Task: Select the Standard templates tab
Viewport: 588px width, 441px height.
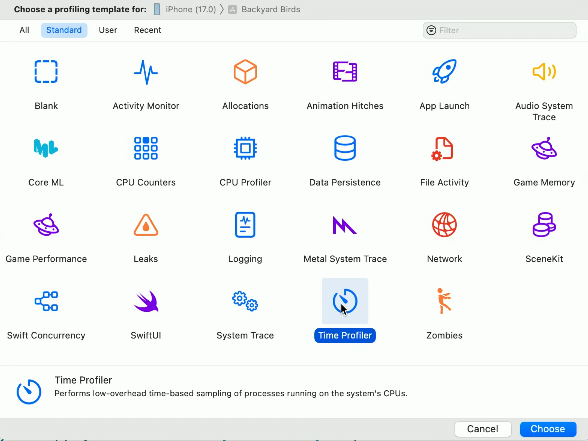Action: (64, 30)
